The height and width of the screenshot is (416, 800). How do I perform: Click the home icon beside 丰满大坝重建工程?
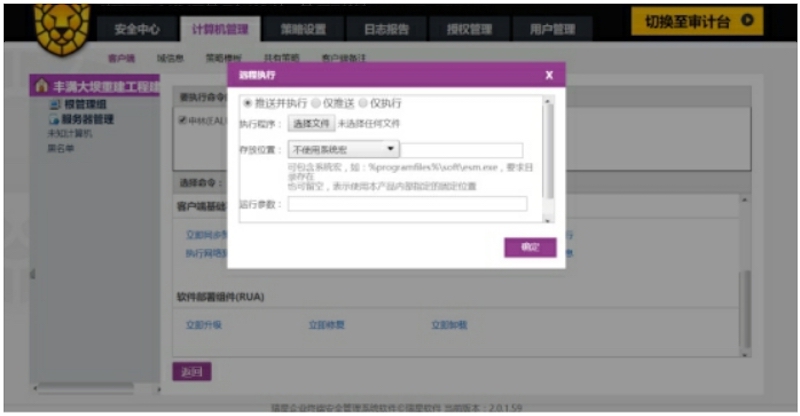click(41, 87)
